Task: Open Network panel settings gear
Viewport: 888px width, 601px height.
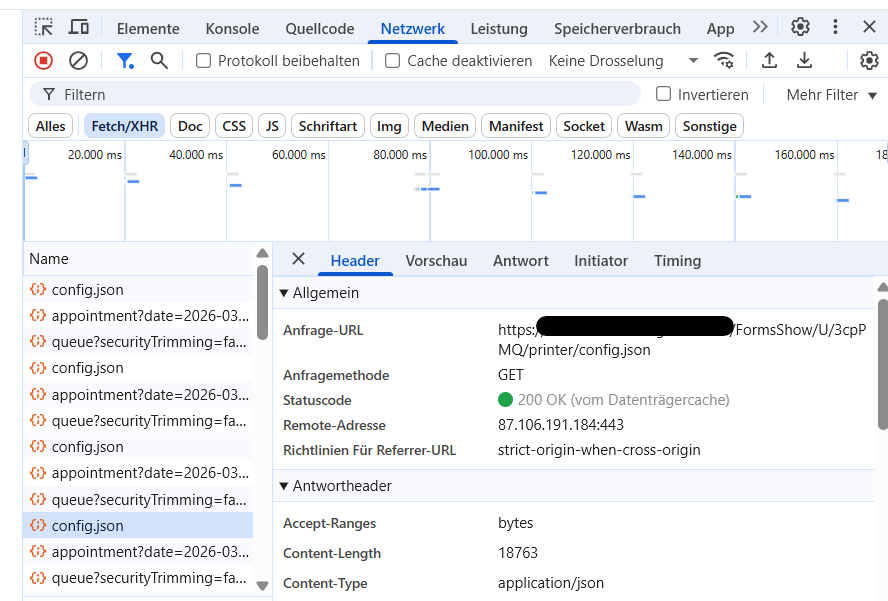Action: pyautogui.click(x=869, y=60)
